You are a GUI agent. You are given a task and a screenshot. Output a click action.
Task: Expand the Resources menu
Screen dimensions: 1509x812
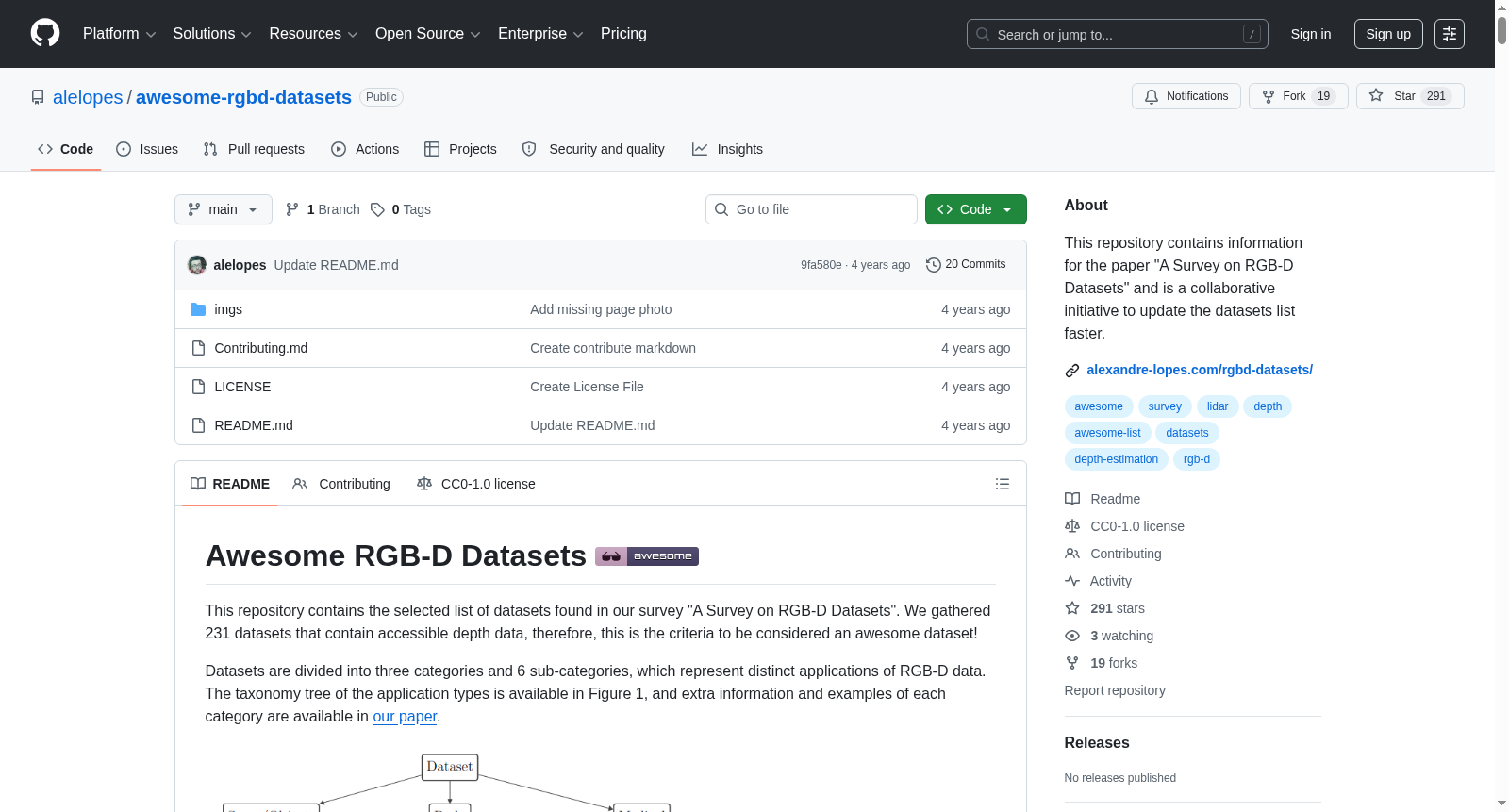[x=313, y=34]
